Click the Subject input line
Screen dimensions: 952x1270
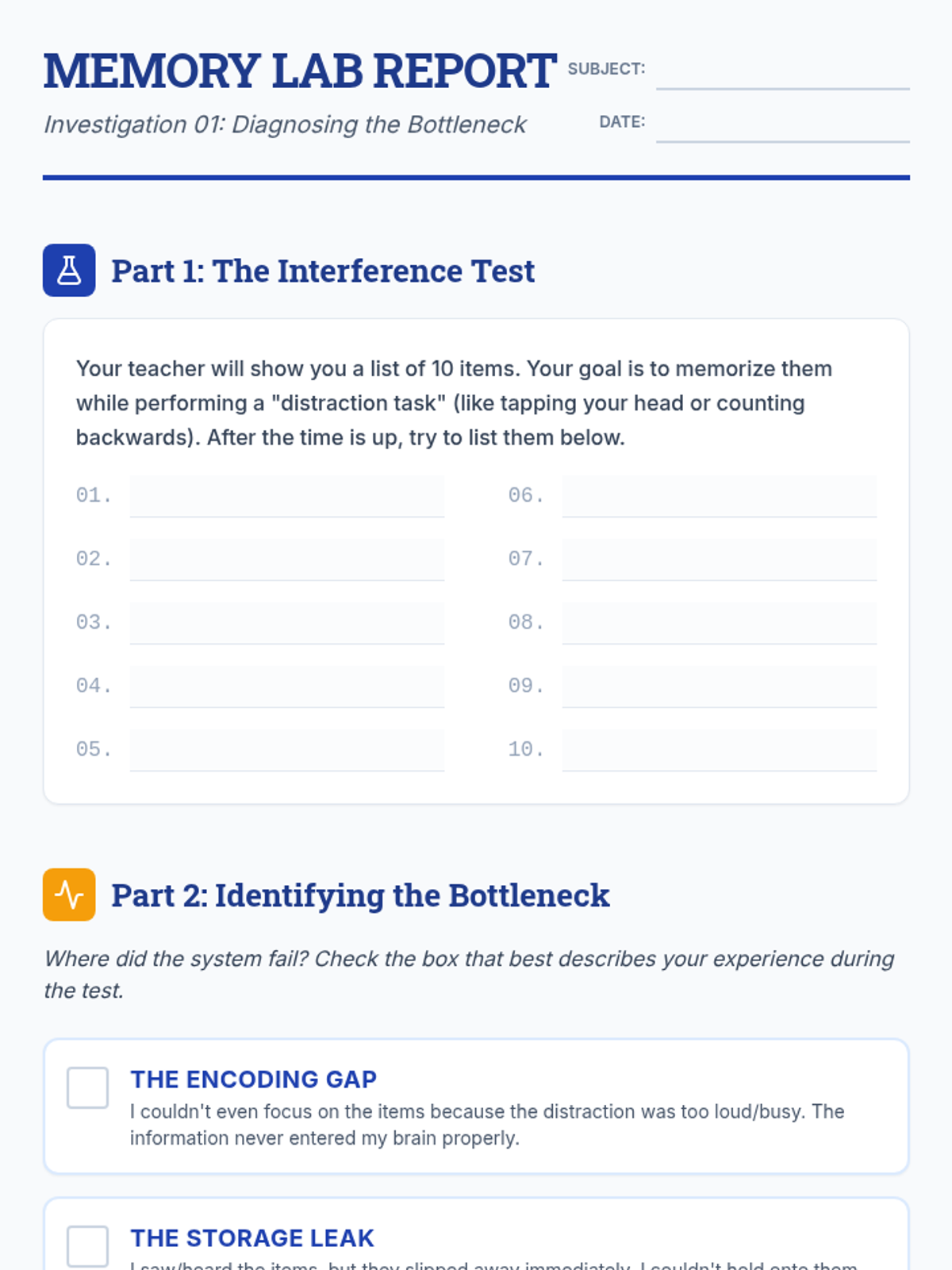tap(782, 71)
